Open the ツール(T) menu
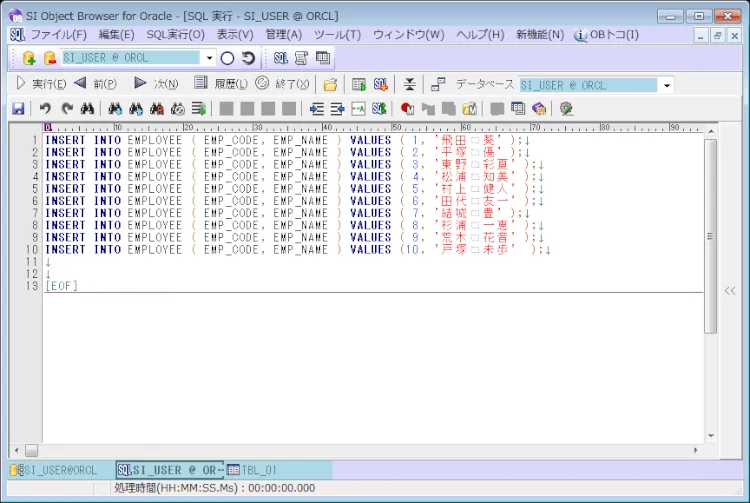Viewport: 750px width, 503px height. tap(337, 35)
